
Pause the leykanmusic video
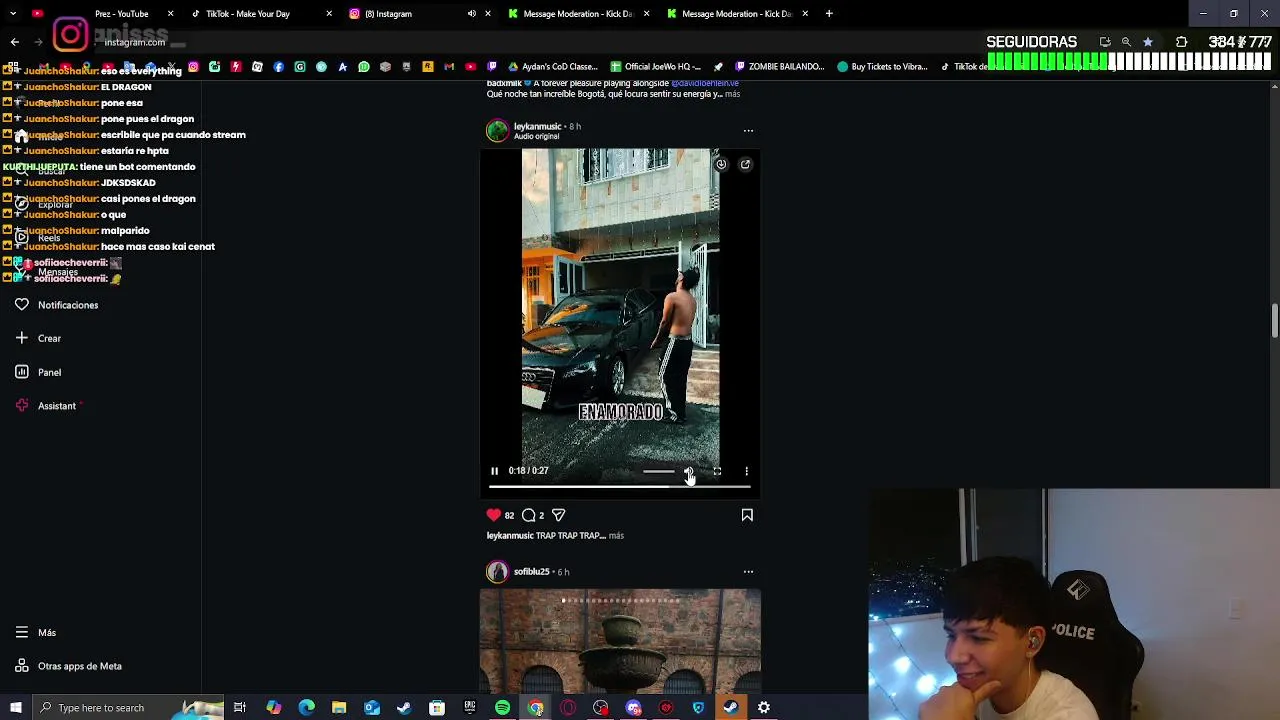tap(494, 470)
